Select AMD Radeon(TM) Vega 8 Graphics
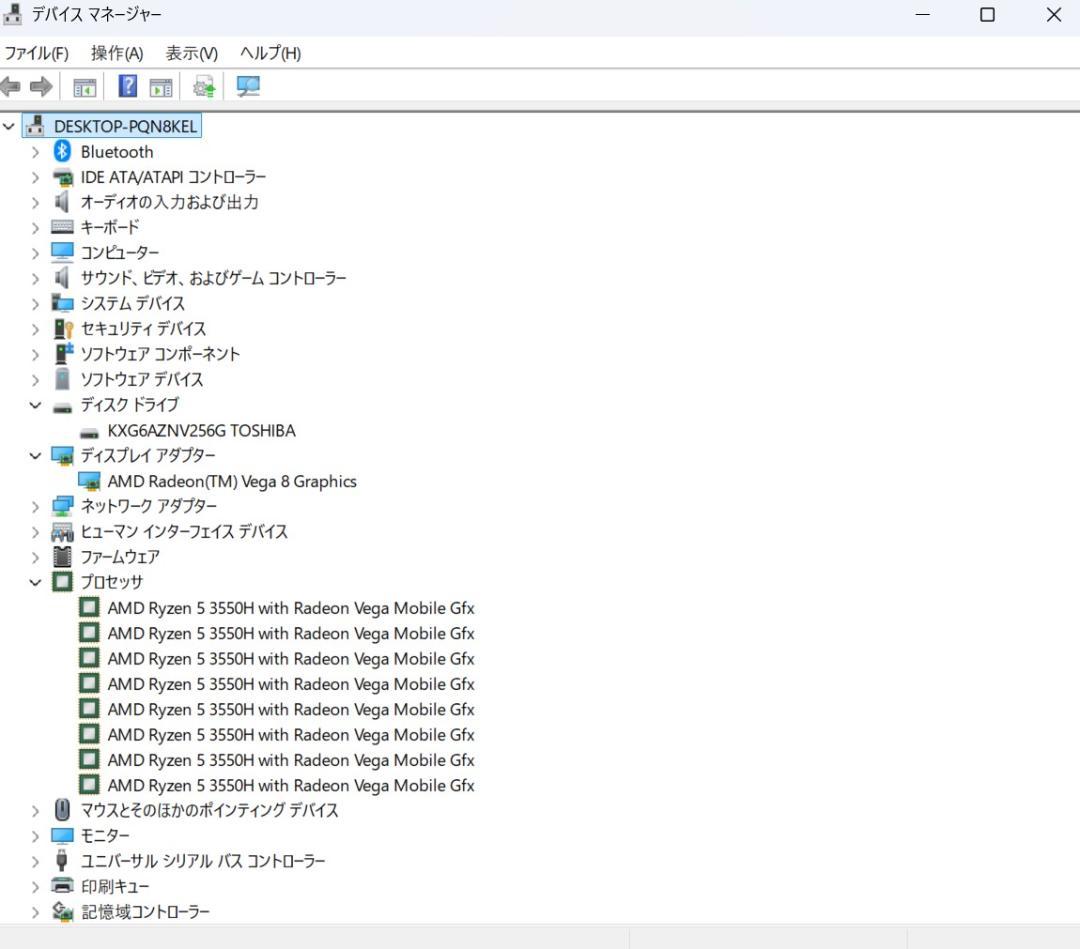1080x949 pixels. 232,481
